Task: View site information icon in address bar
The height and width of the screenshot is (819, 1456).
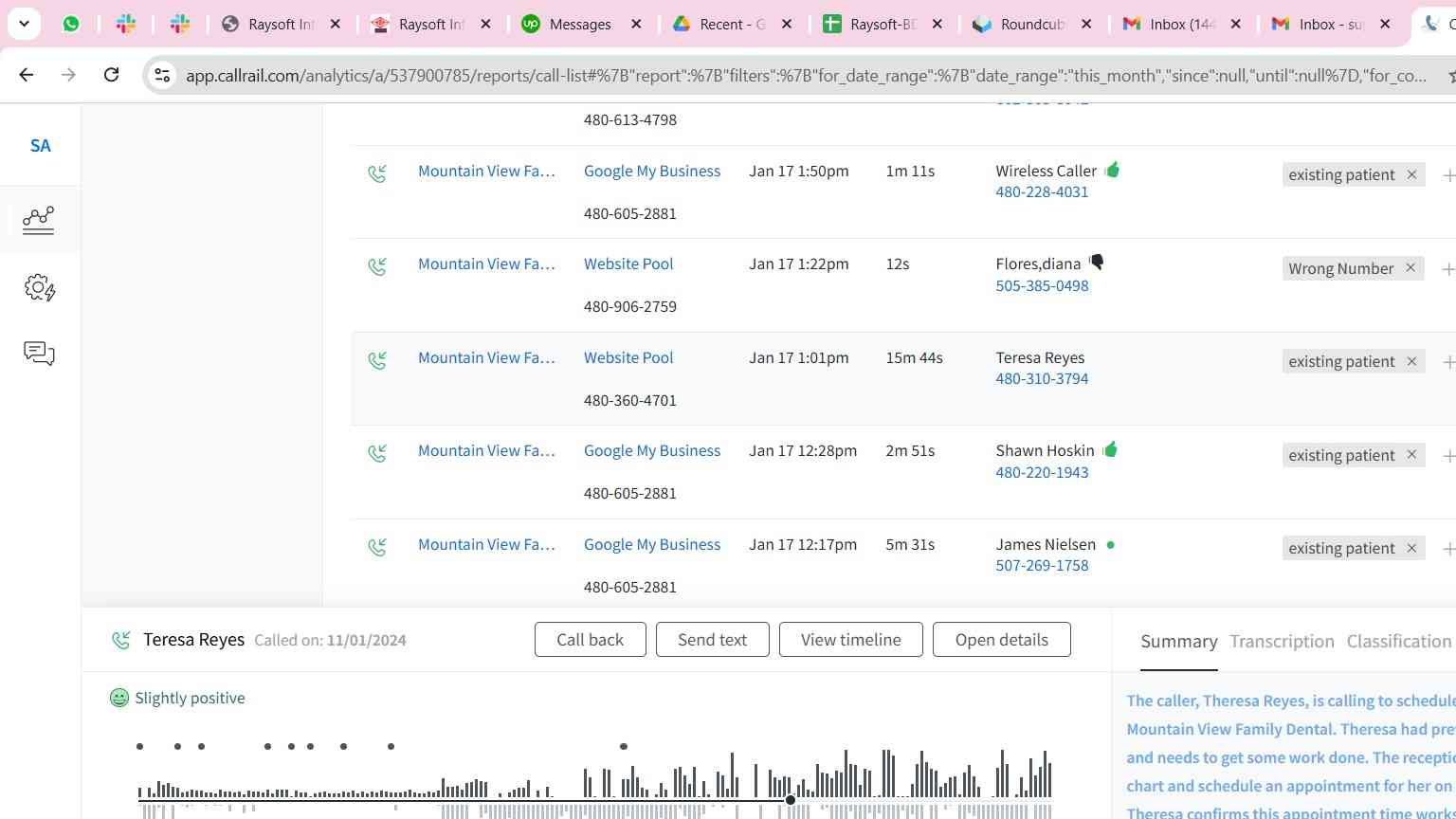Action: pyautogui.click(x=162, y=75)
